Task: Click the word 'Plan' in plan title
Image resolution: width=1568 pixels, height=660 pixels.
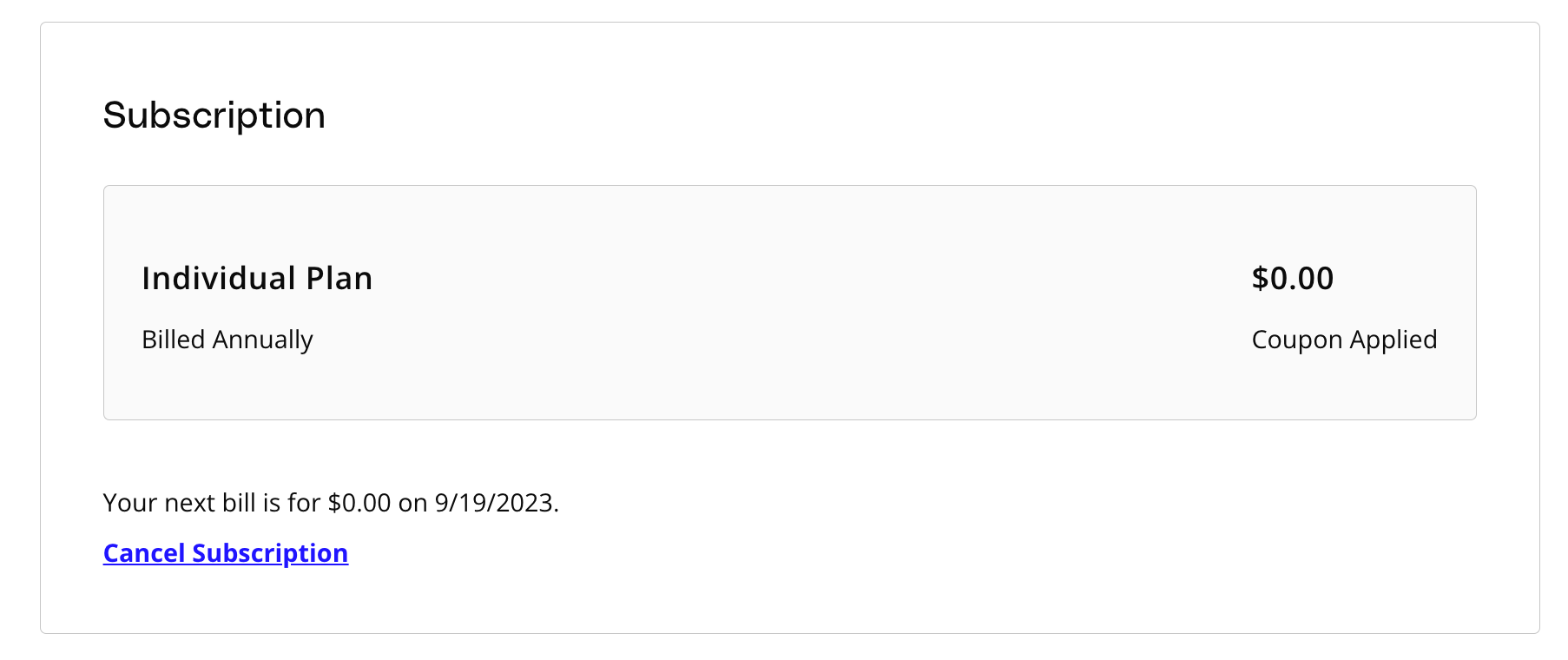Action: [339, 279]
